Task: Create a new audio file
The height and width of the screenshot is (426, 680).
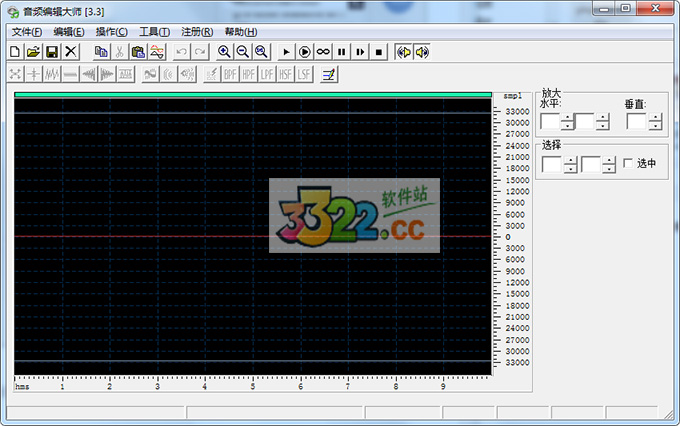Action: pos(15,51)
